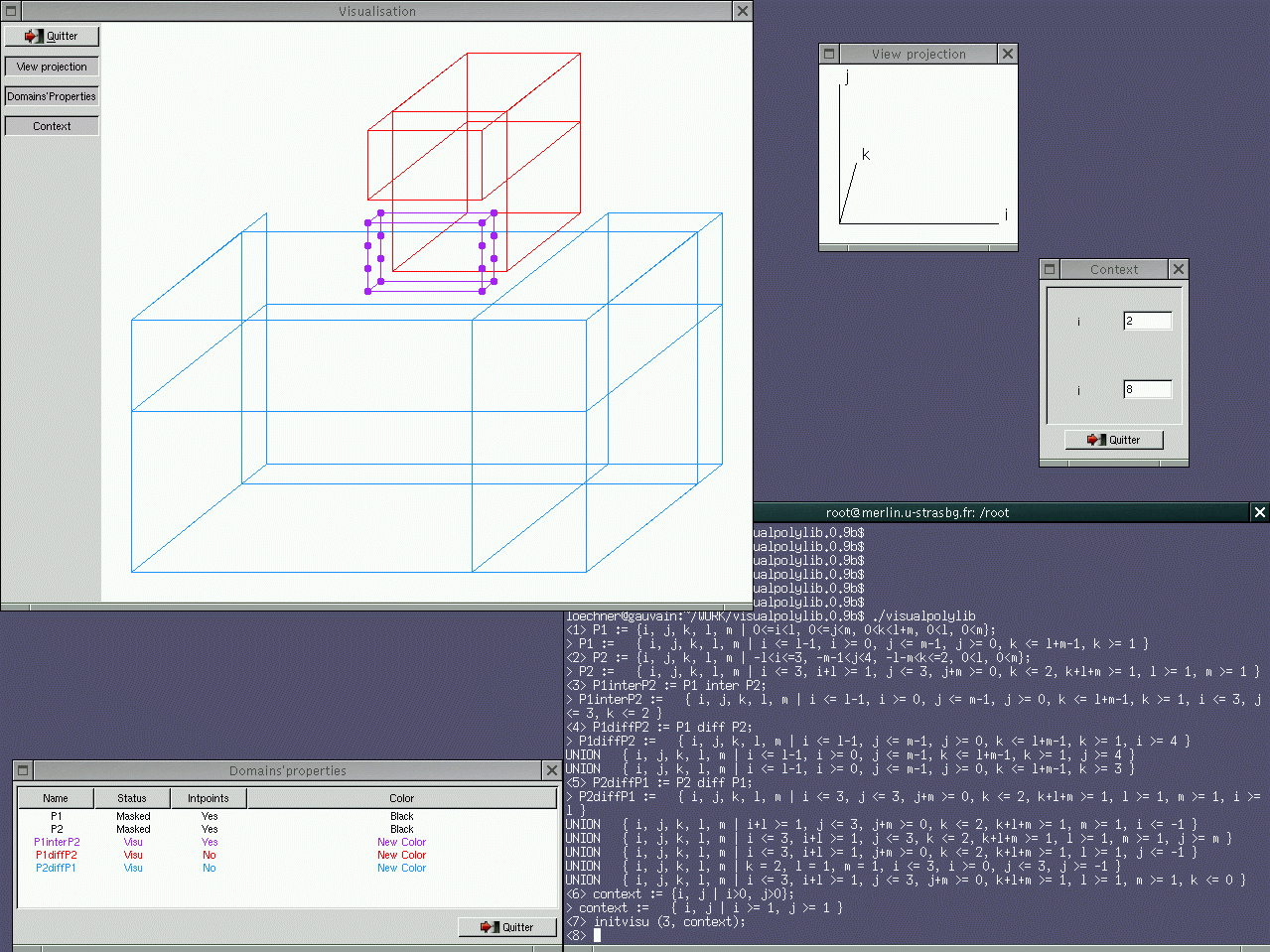Open Context window menu icon in title bar
The image size is (1270, 952).
pos(1050,269)
